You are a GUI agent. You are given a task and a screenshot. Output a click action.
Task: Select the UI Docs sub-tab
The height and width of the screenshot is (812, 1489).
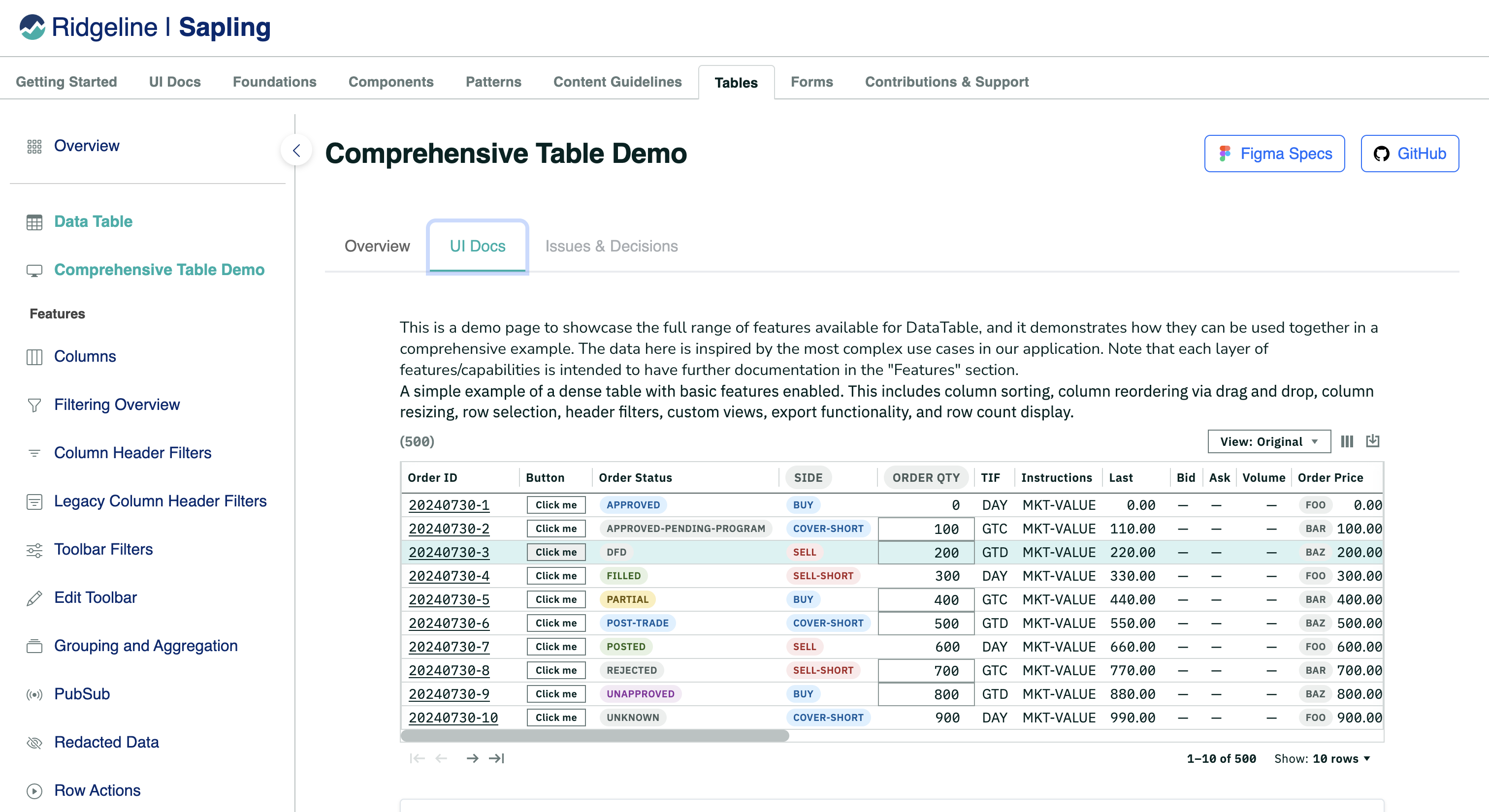coord(478,246)
